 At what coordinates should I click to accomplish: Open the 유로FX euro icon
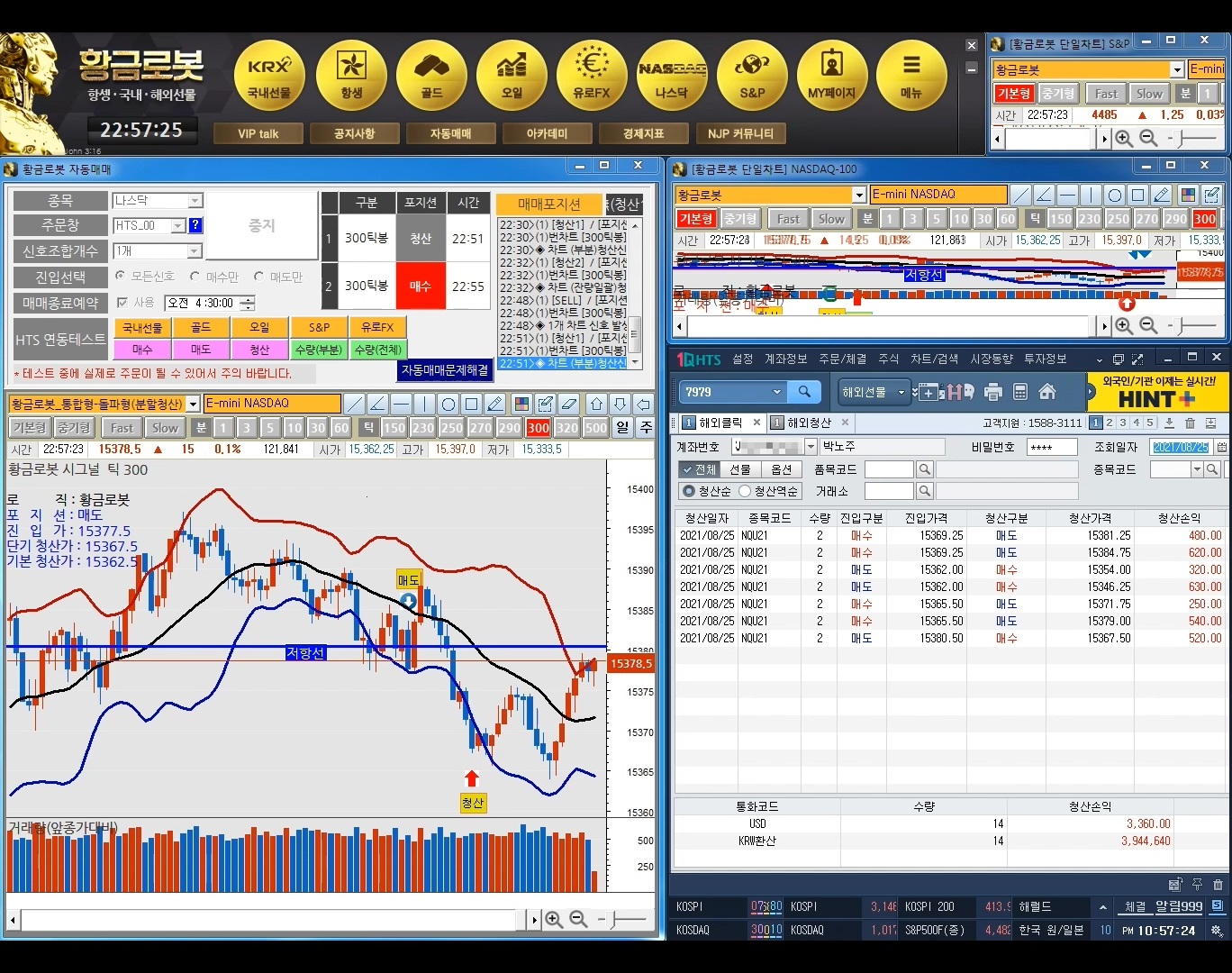[592, 77]
